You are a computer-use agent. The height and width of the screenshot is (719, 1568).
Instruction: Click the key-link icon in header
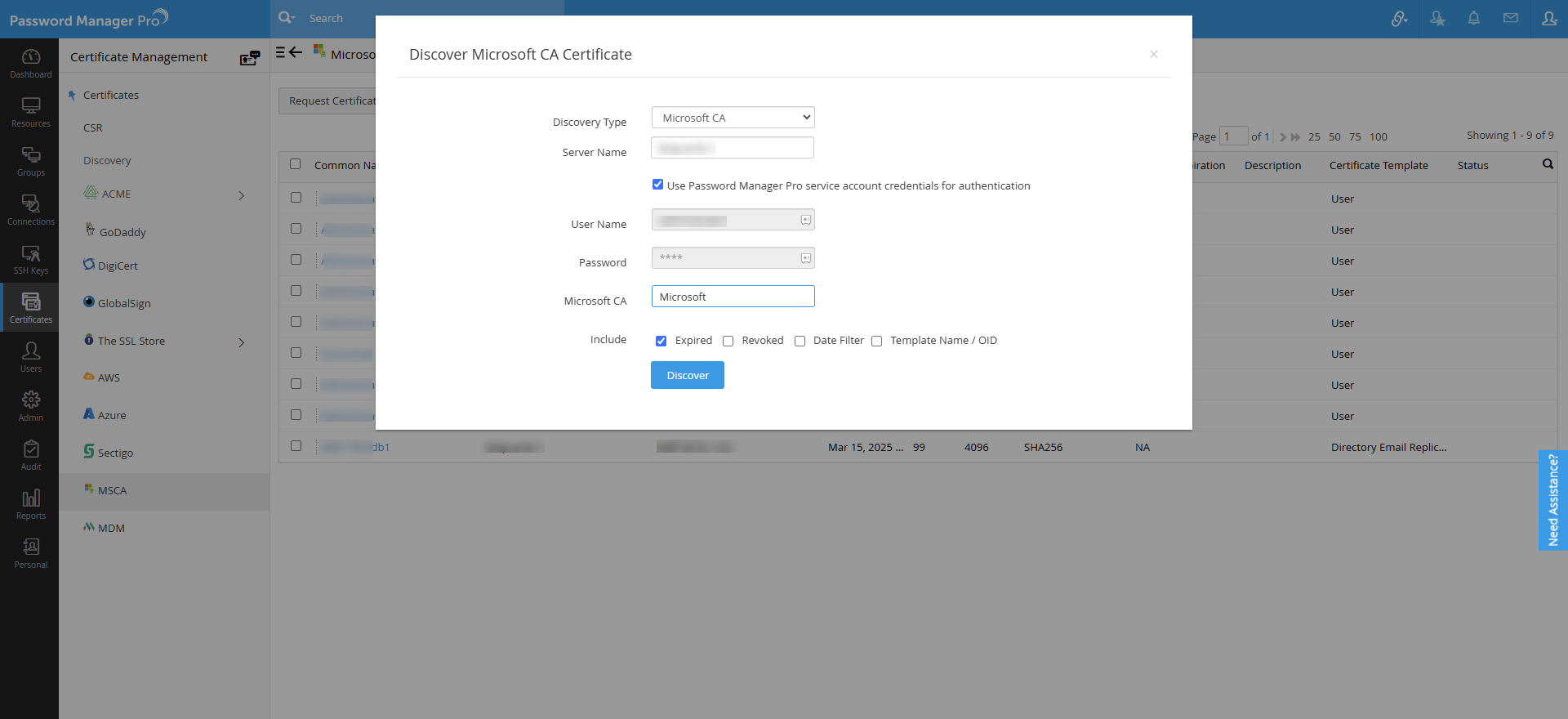pyautogui.click(x=1400, y=18)
